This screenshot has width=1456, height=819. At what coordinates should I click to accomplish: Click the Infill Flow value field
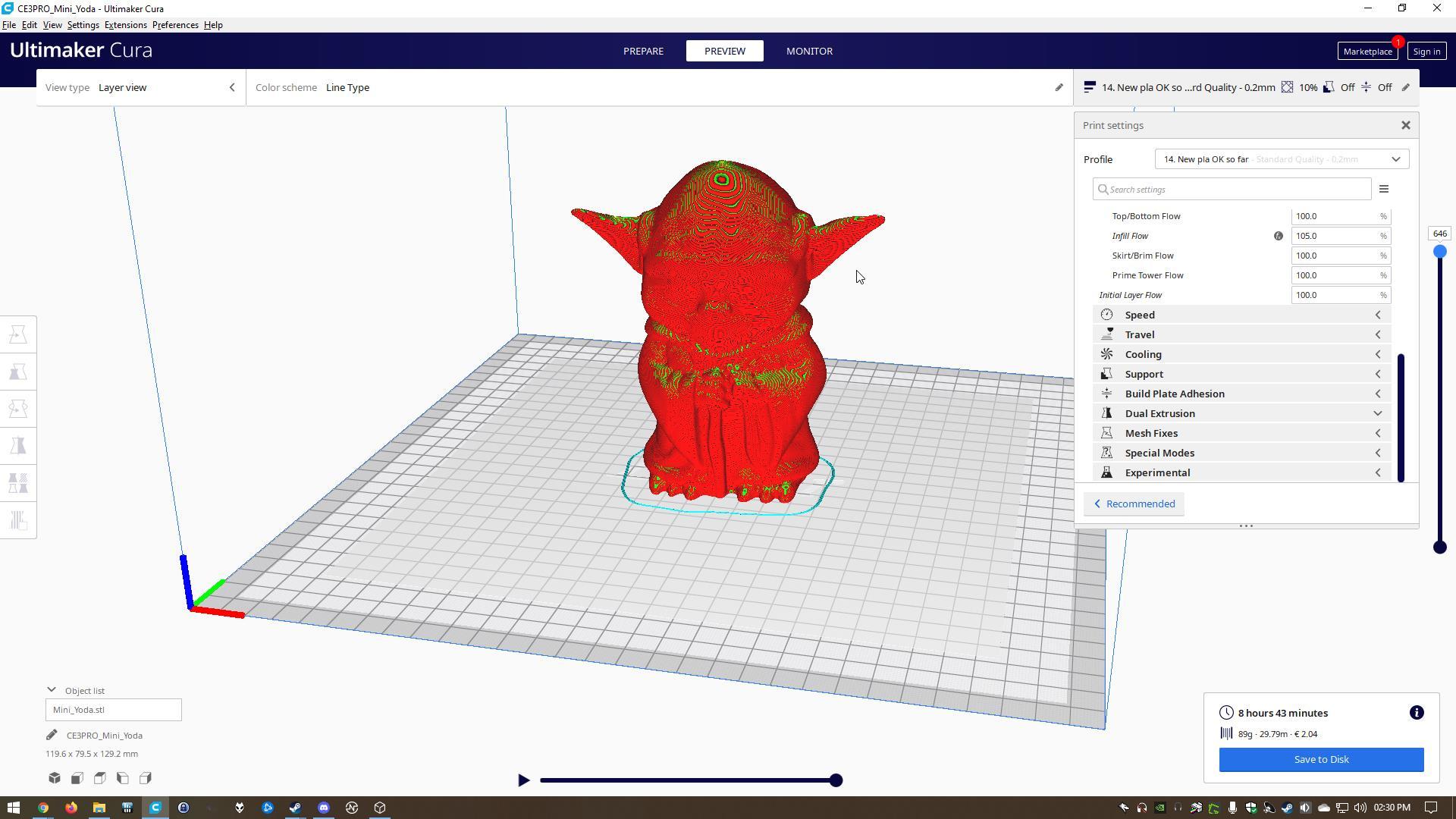pyautogui.click(x=1335, y=236)
